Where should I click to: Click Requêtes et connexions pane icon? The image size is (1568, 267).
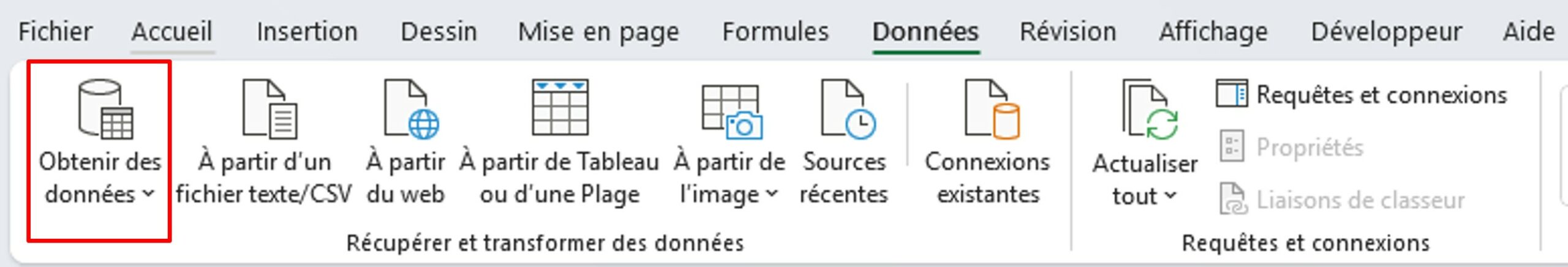pos(1231,94)
